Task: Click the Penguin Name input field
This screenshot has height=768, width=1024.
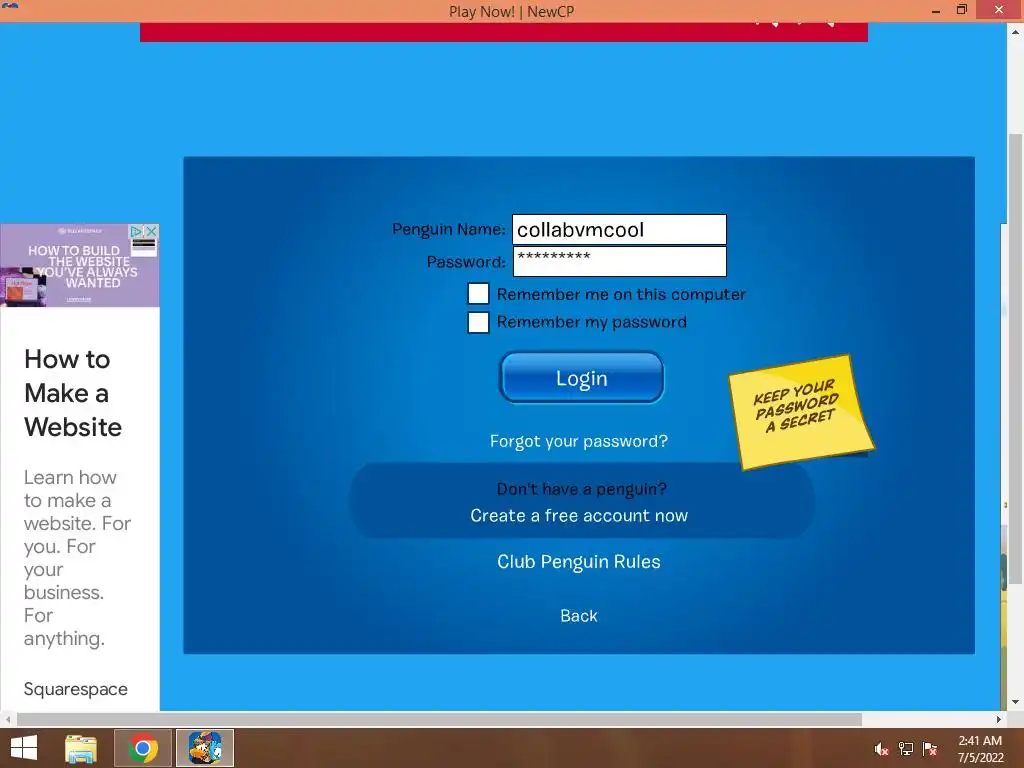Action: pyautogui.click(x=619, y=230)
